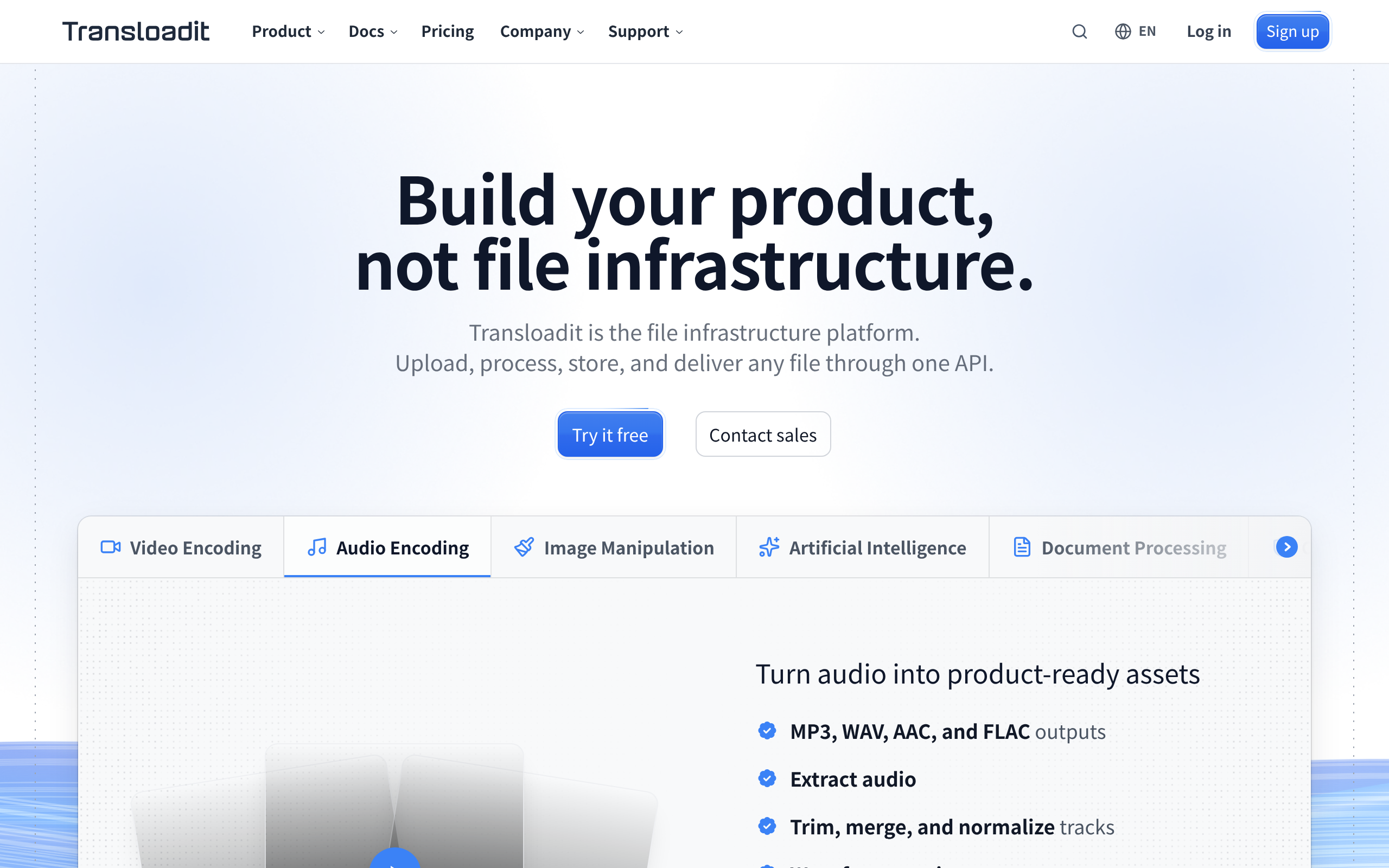Click the Sign up button
Image resolution: width=1389 pixels, height=868 pixels.
click(x=1292, y=31)
